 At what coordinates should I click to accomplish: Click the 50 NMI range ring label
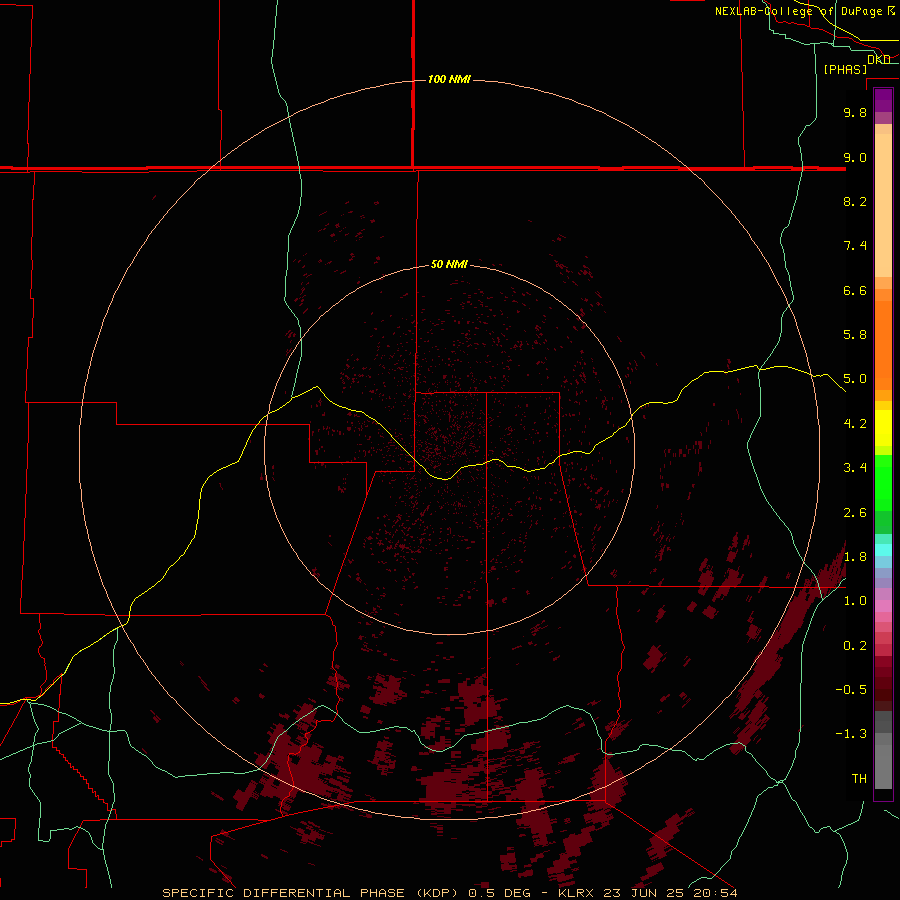(x=449, y=264)
